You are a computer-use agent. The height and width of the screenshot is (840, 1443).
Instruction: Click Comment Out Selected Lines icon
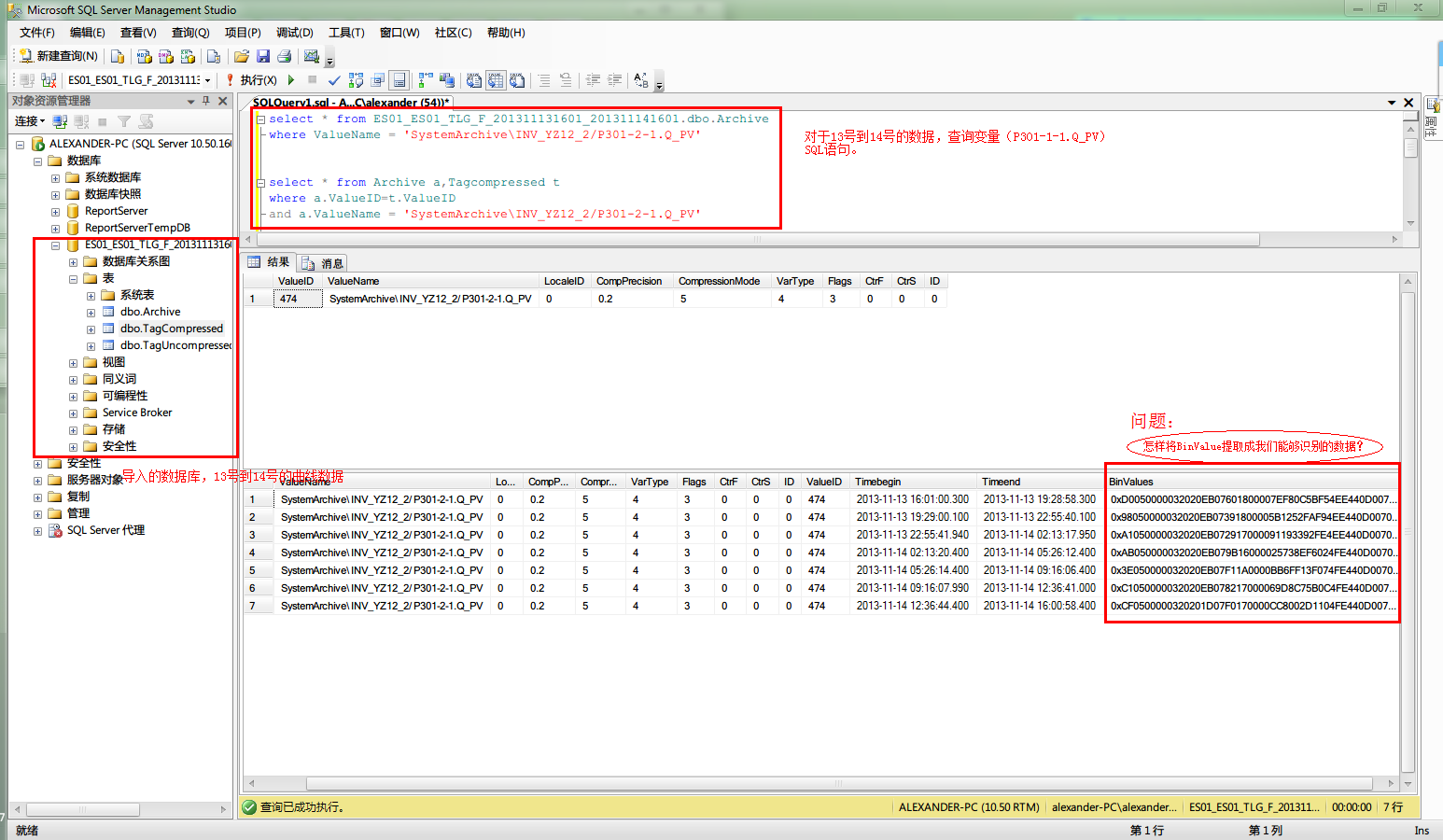[x=544, y=80]
